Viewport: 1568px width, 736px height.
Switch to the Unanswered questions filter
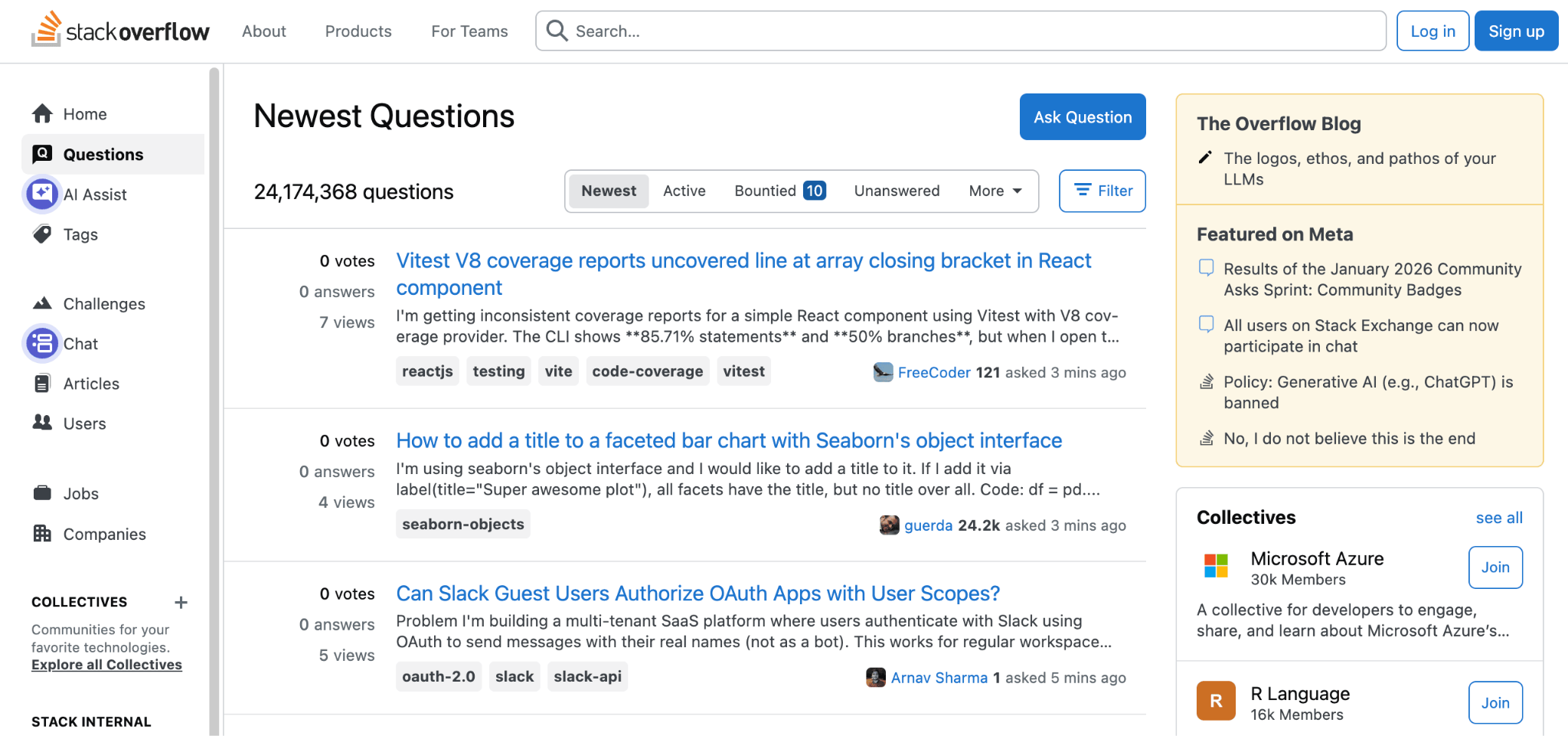(x=897, y=191)
